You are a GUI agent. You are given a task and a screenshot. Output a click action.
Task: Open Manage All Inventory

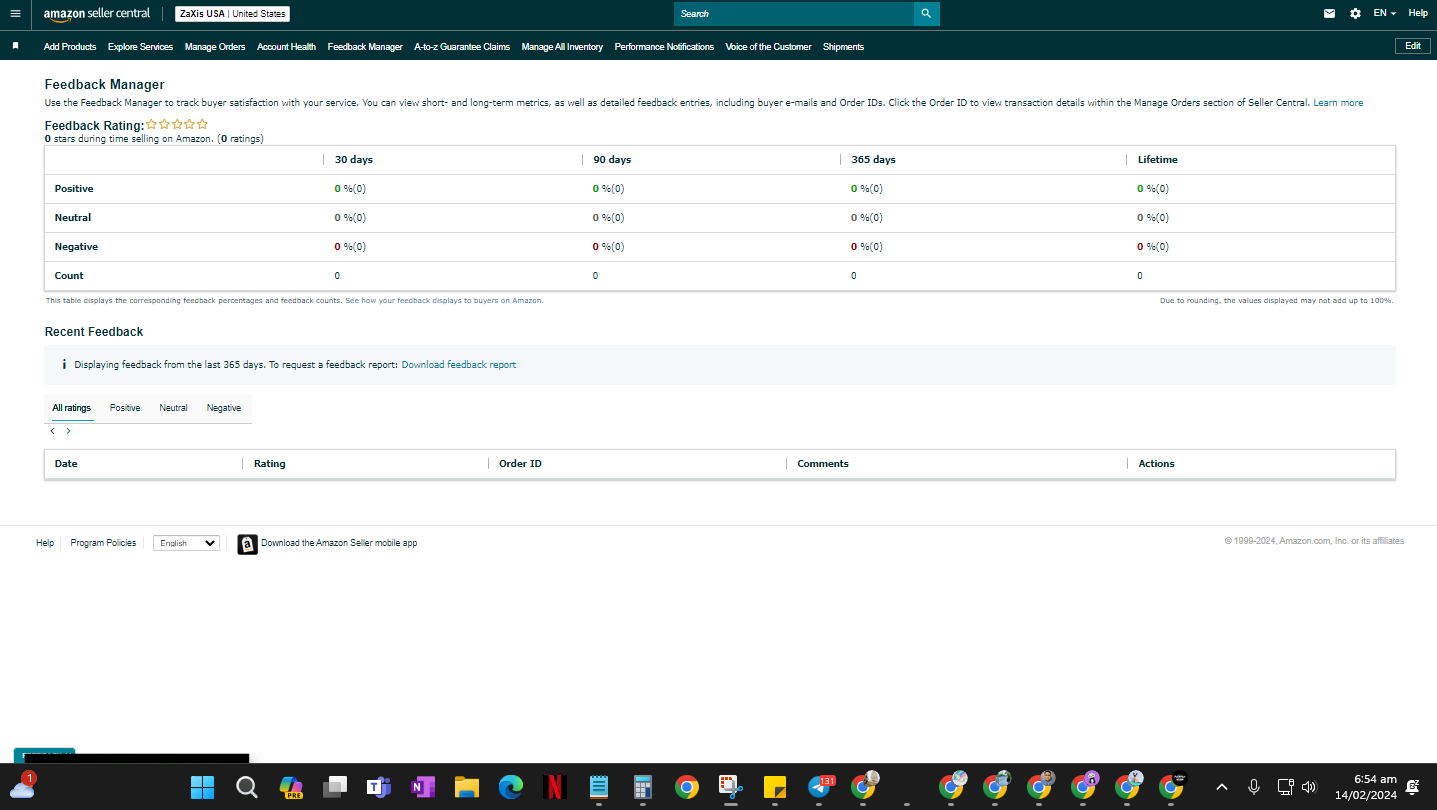pyautogui.click(x=562, y=47)
